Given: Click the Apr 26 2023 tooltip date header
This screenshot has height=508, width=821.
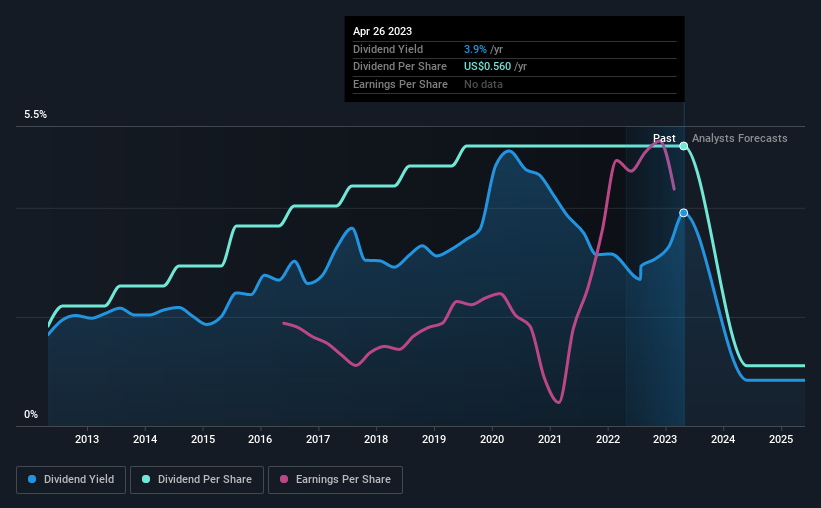Looking at the screenshot, I should (382, 31).
